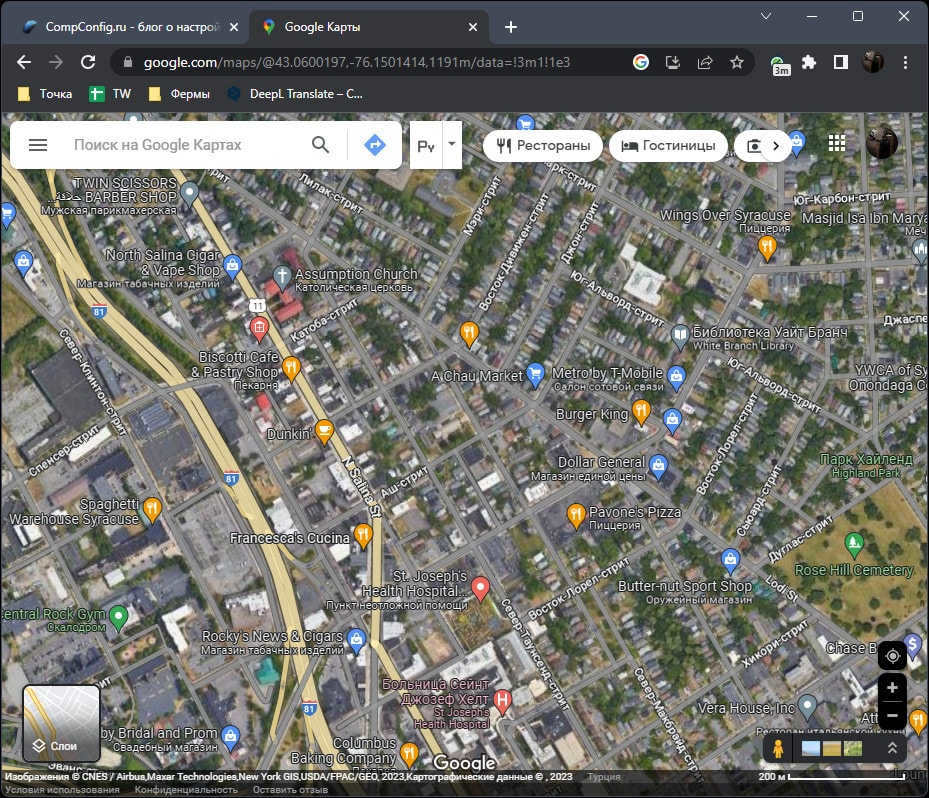This screenshot has height=798, width=929.
Task: Click the Assumption Church cross marker
Action: pos(282,277)
